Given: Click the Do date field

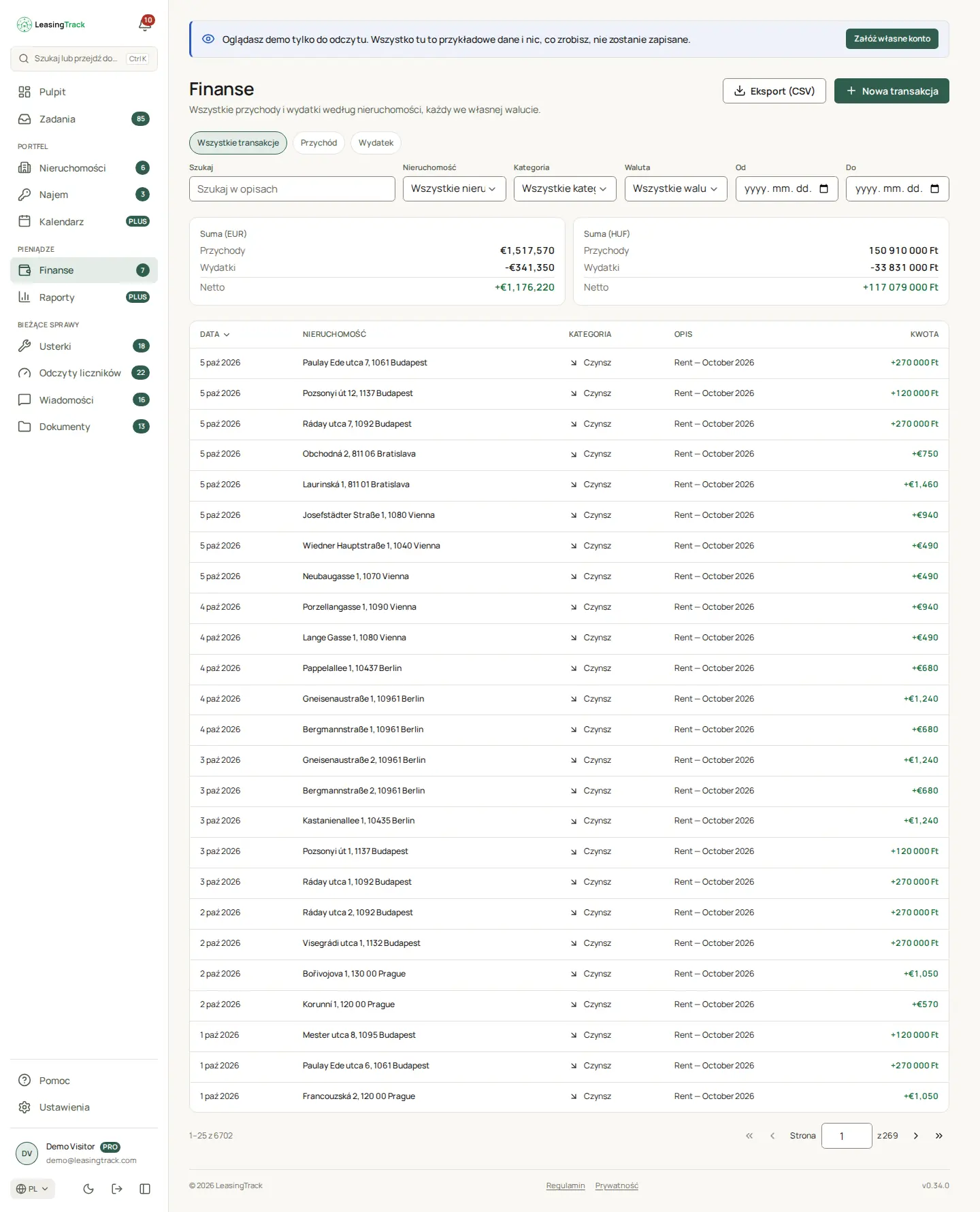Looking at the screenshot, I should click(x=897, y=189).
